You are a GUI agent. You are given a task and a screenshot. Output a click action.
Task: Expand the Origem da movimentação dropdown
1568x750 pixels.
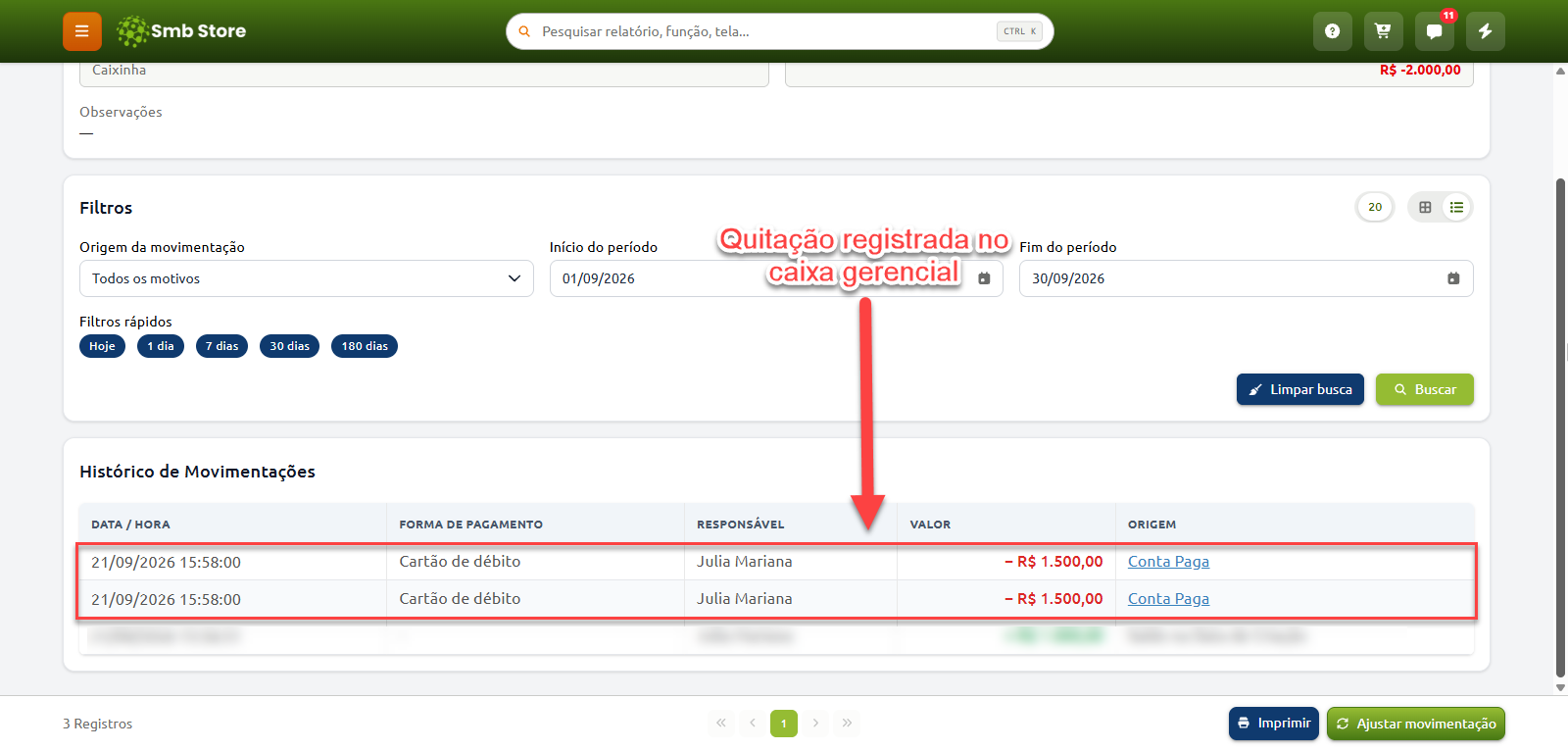(307, 278)
